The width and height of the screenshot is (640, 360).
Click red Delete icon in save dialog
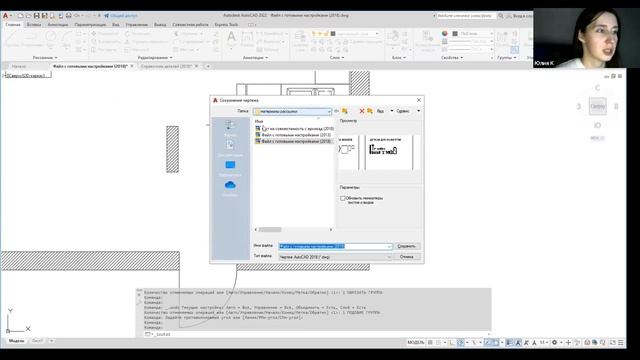coord(362,111)
